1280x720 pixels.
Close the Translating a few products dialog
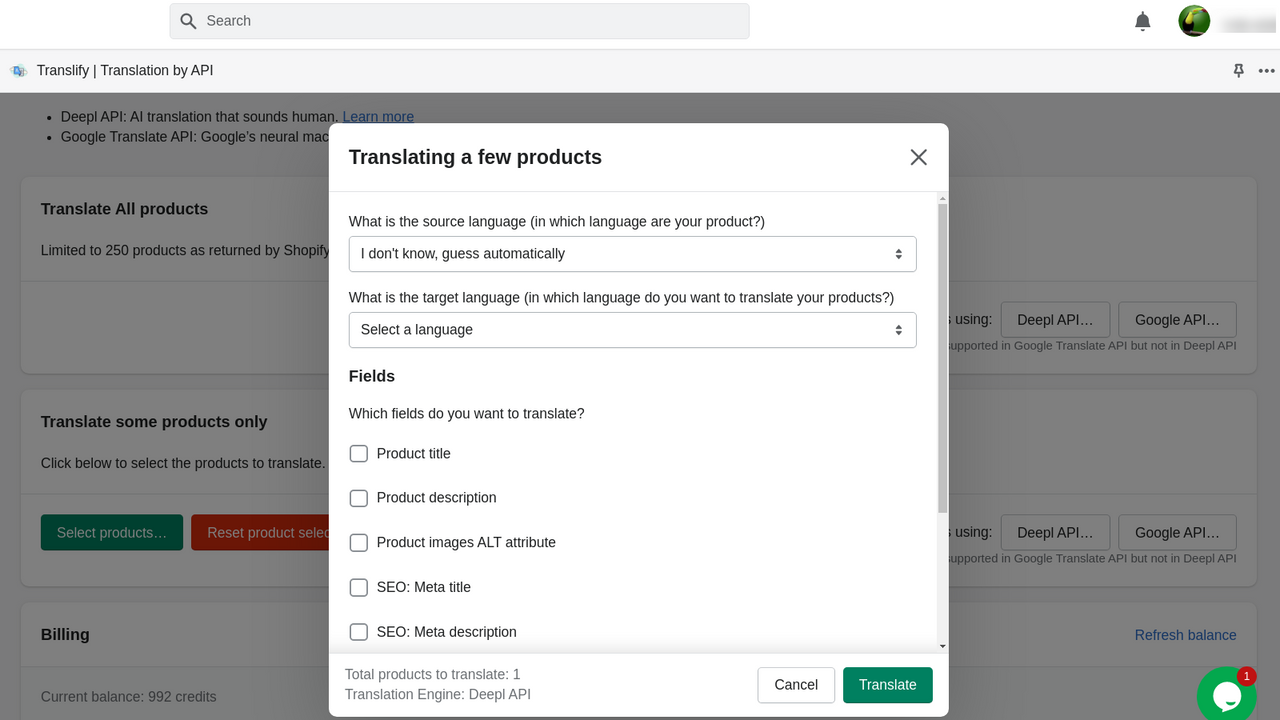coord(919,157)
